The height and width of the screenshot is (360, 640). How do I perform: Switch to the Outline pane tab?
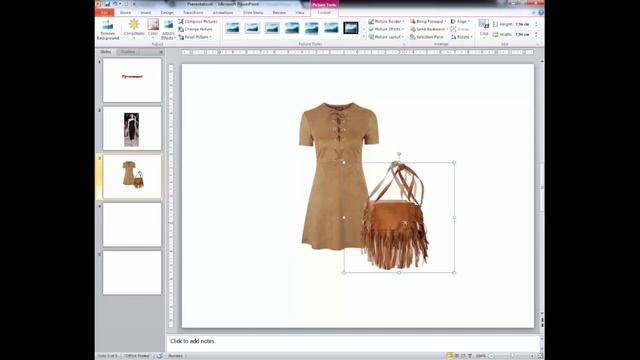click(128, 52)
